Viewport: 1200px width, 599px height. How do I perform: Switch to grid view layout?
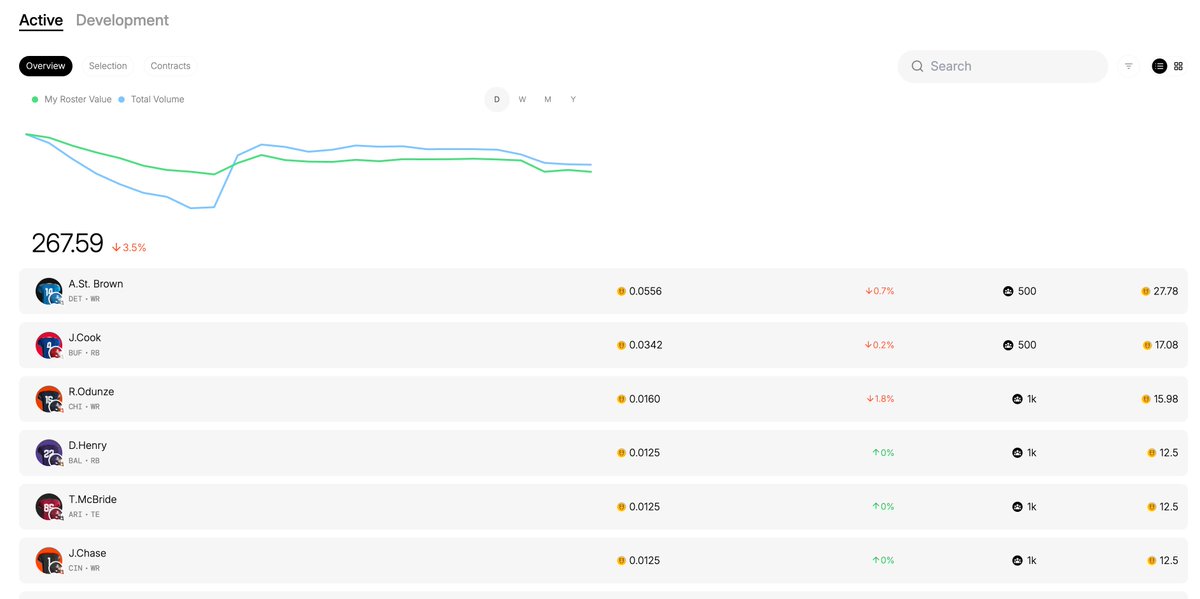coord(1178,66)
